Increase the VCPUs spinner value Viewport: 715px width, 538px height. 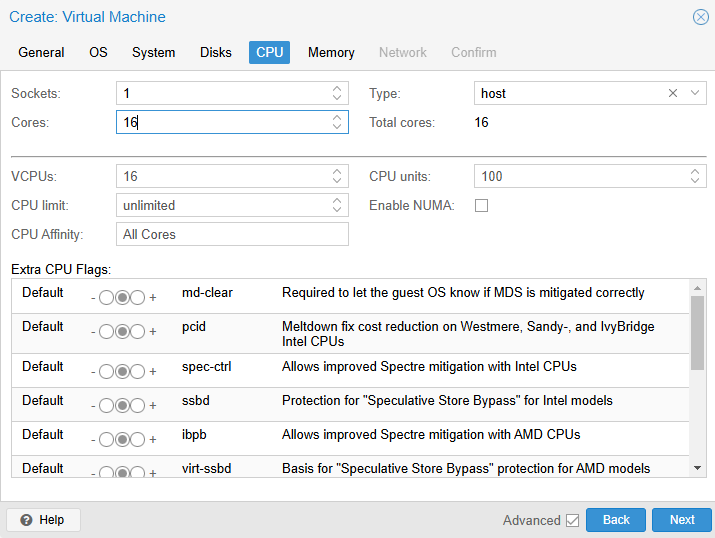coord(337,172)
